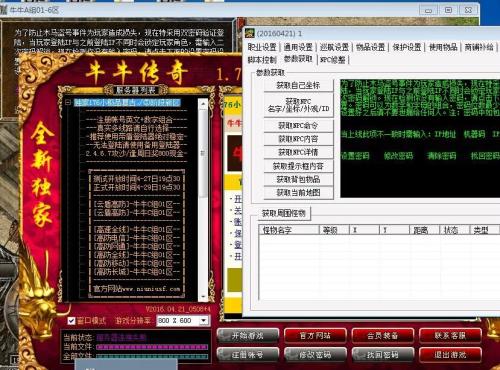The image size is (500, 370).
Task: Collapse the server list tree expander
Action: [x=68, y=102]
